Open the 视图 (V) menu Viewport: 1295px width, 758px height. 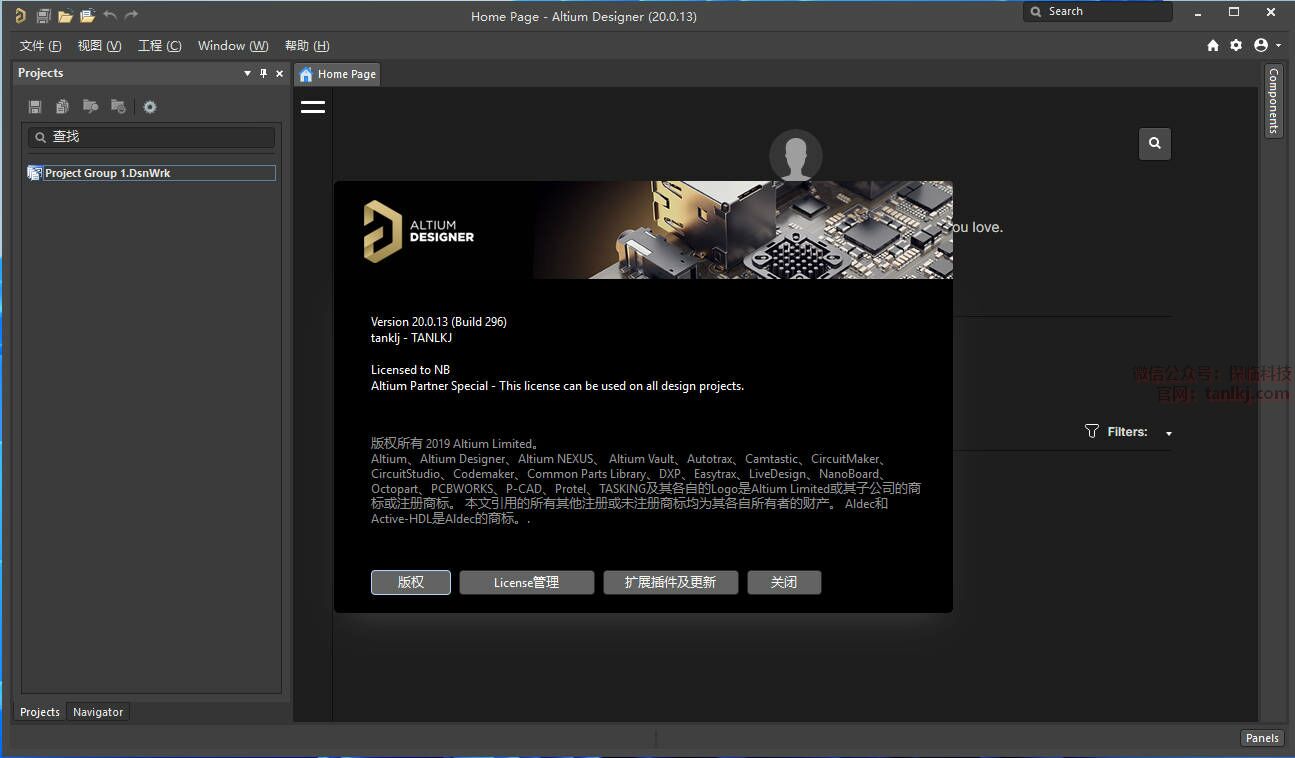click(x=99, y=46)
